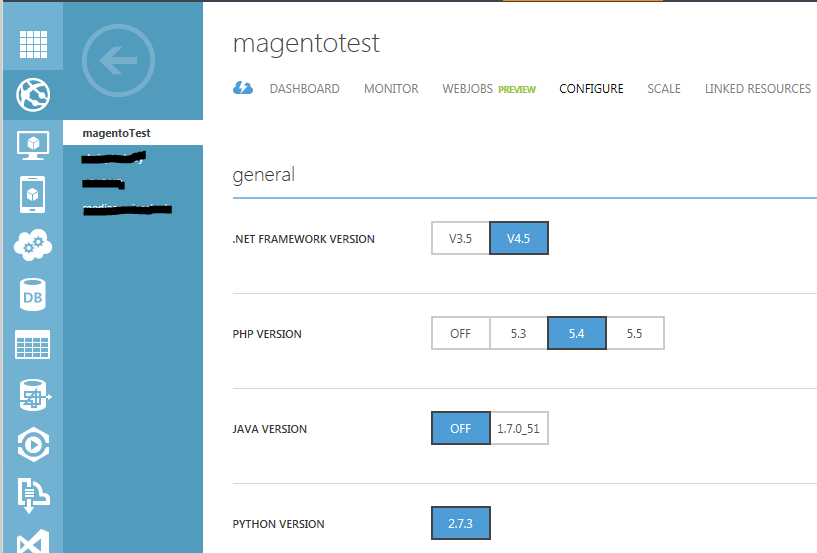Switch to the Monitor tab
Viewport: 817px width, 553px height.
point(391,89)
